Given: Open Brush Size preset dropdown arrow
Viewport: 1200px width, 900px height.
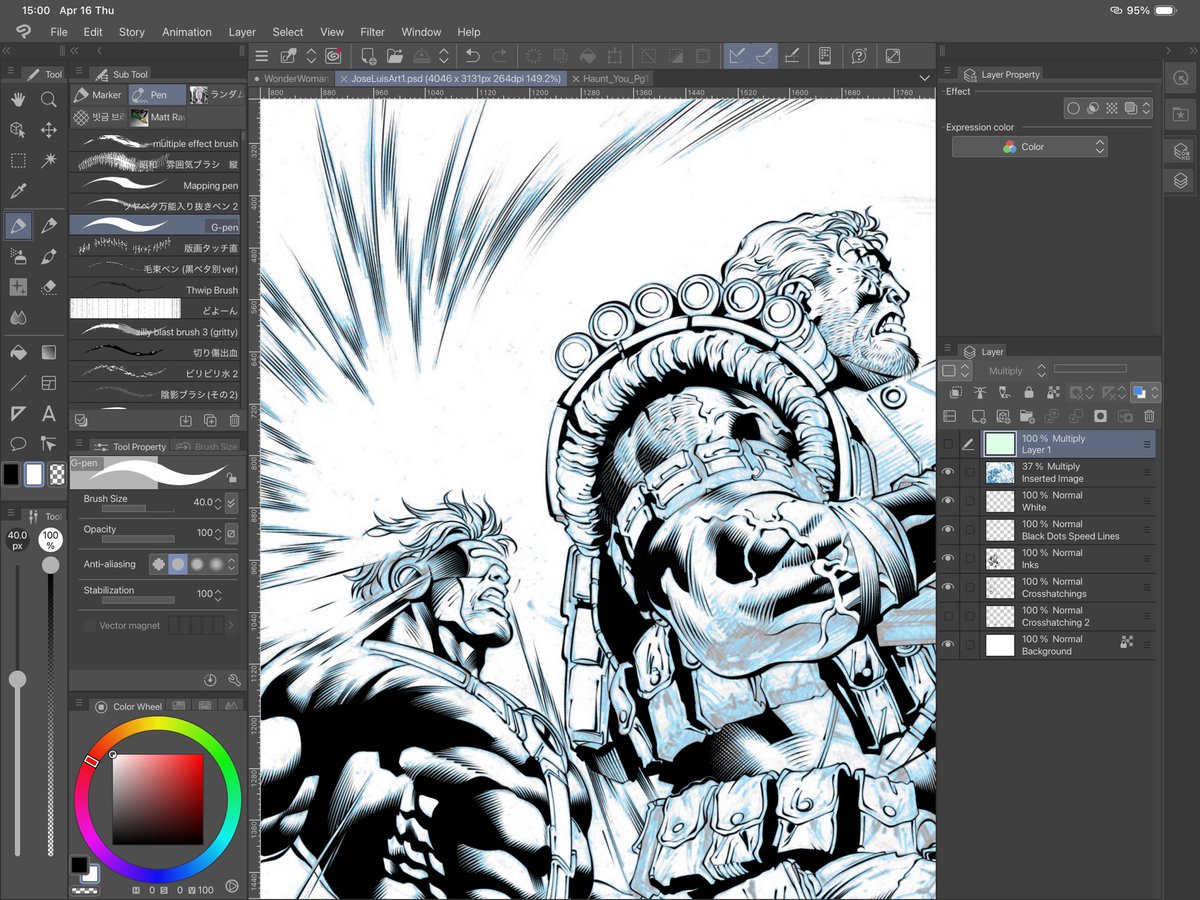Looking at the screenshot, I should (232, 502).
